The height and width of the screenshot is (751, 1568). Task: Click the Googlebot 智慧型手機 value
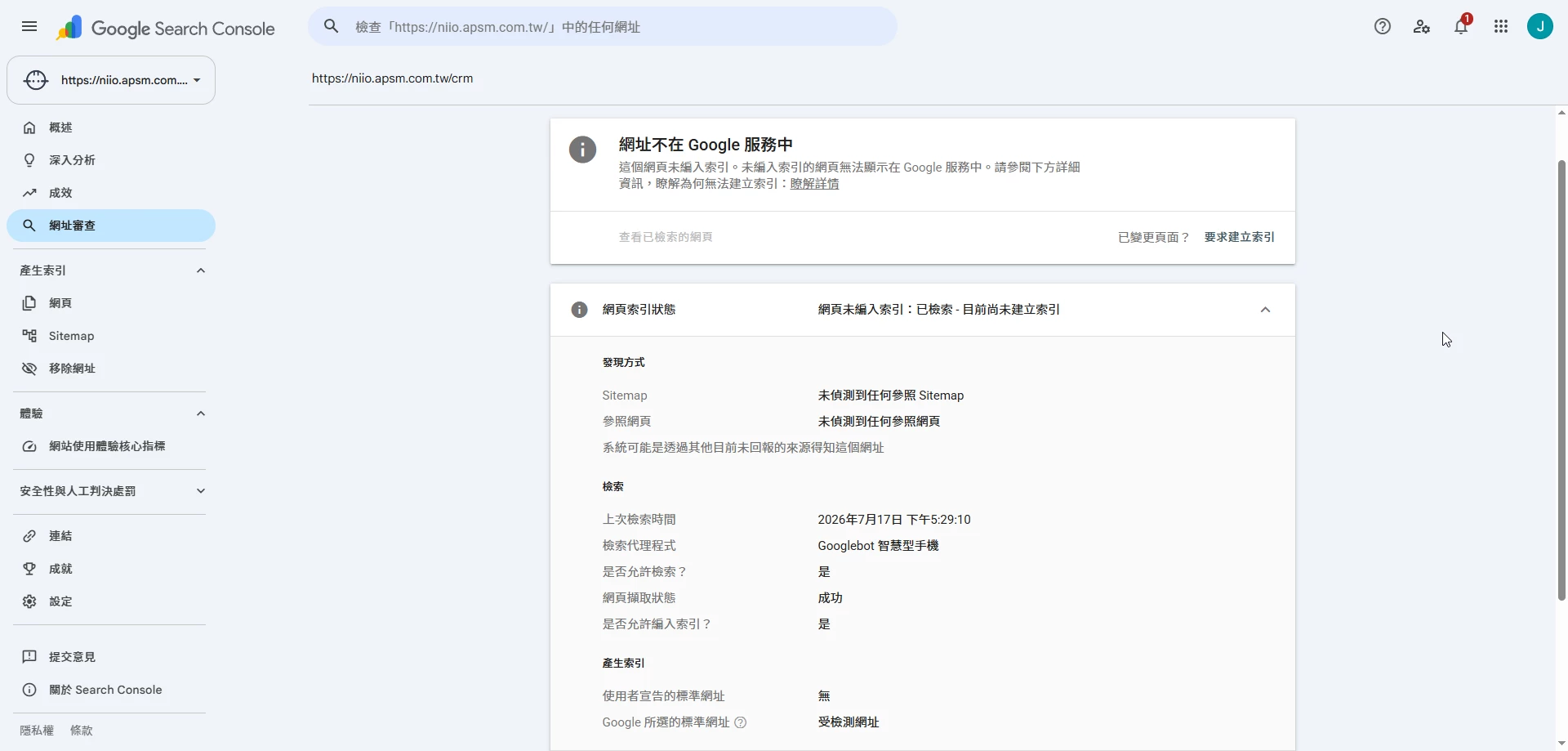[x=878, y=546]
